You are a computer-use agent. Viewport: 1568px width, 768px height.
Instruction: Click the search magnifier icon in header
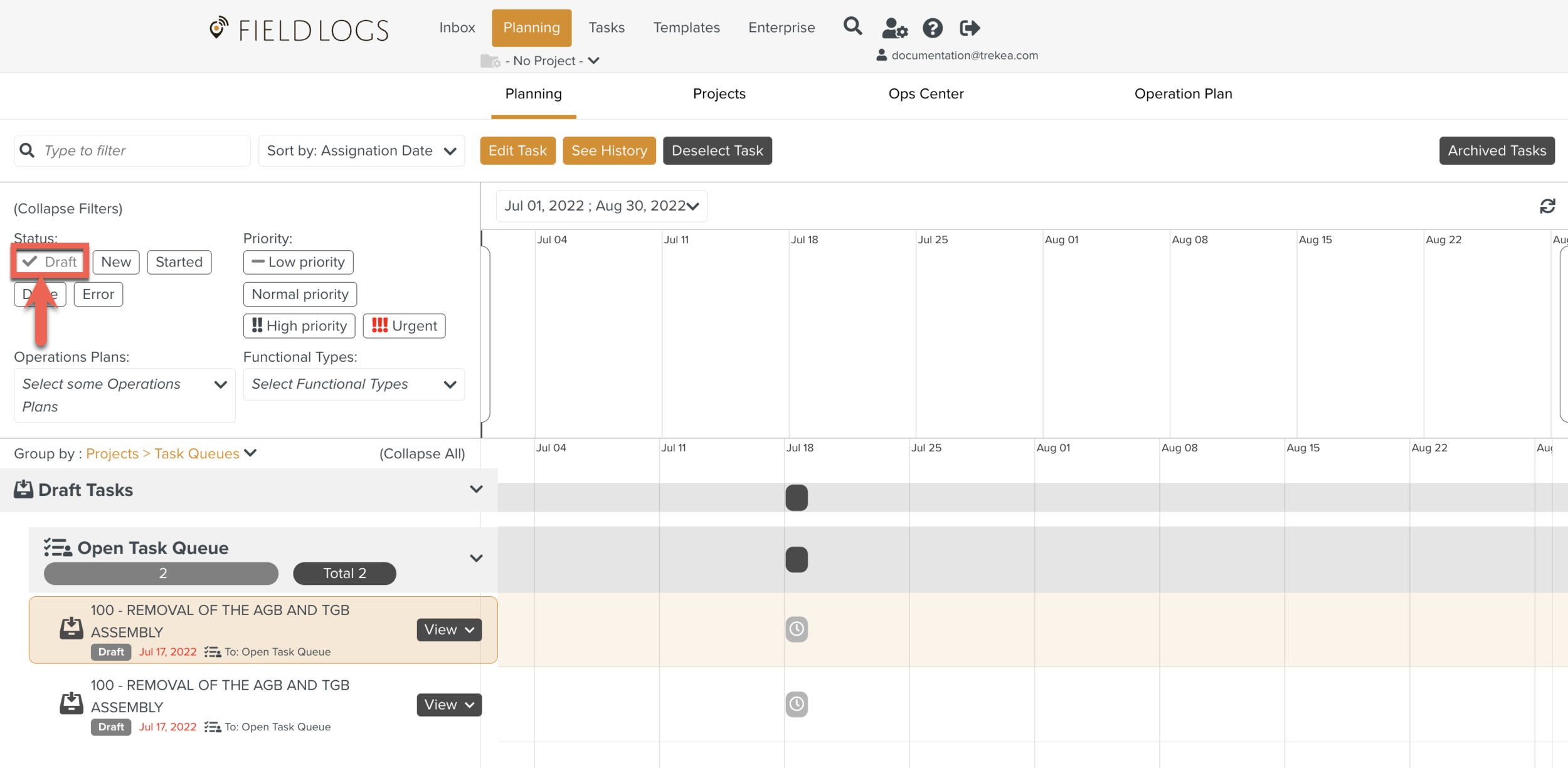[x=852, y=27]
